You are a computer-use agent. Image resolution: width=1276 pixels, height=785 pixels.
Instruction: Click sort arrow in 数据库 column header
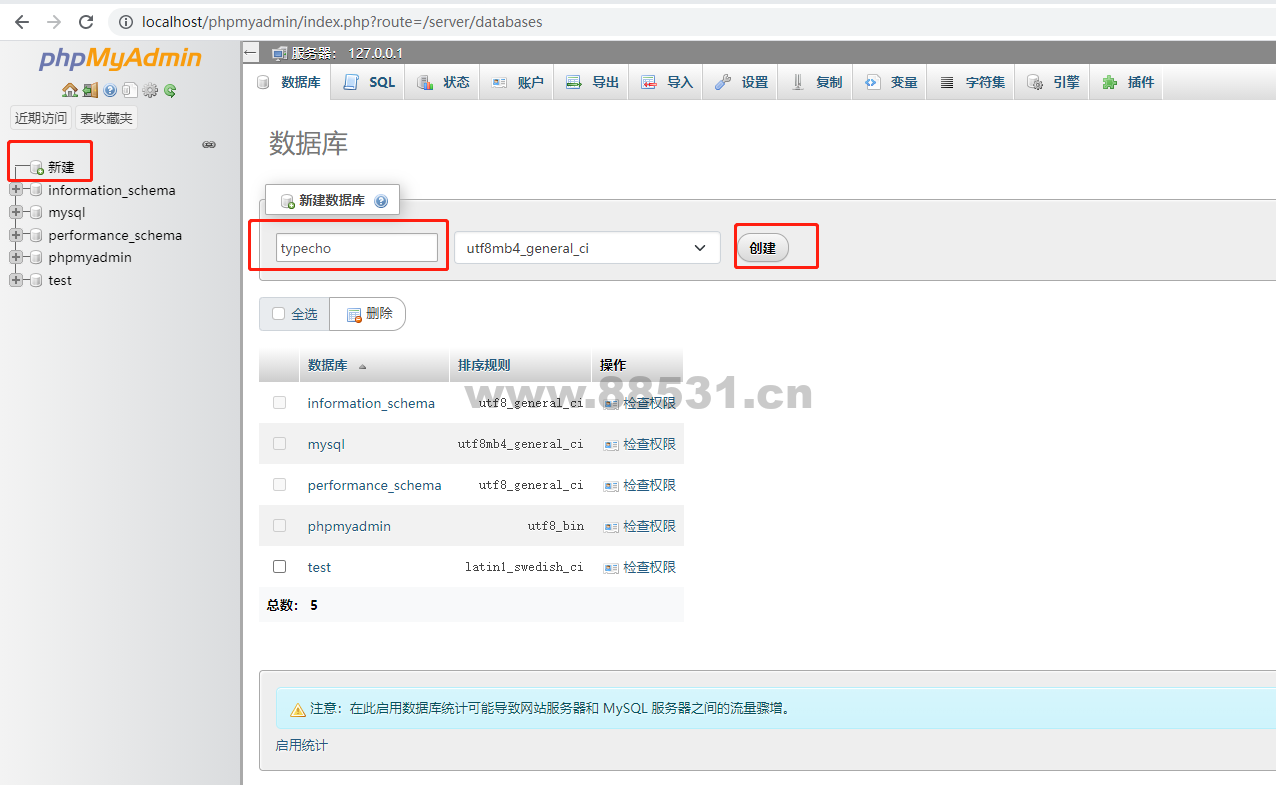coord(362,367)
